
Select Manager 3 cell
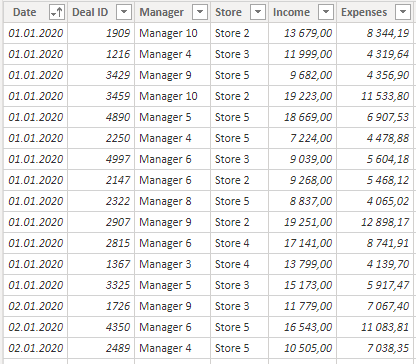pyautogui.click(x=172, y=264)
